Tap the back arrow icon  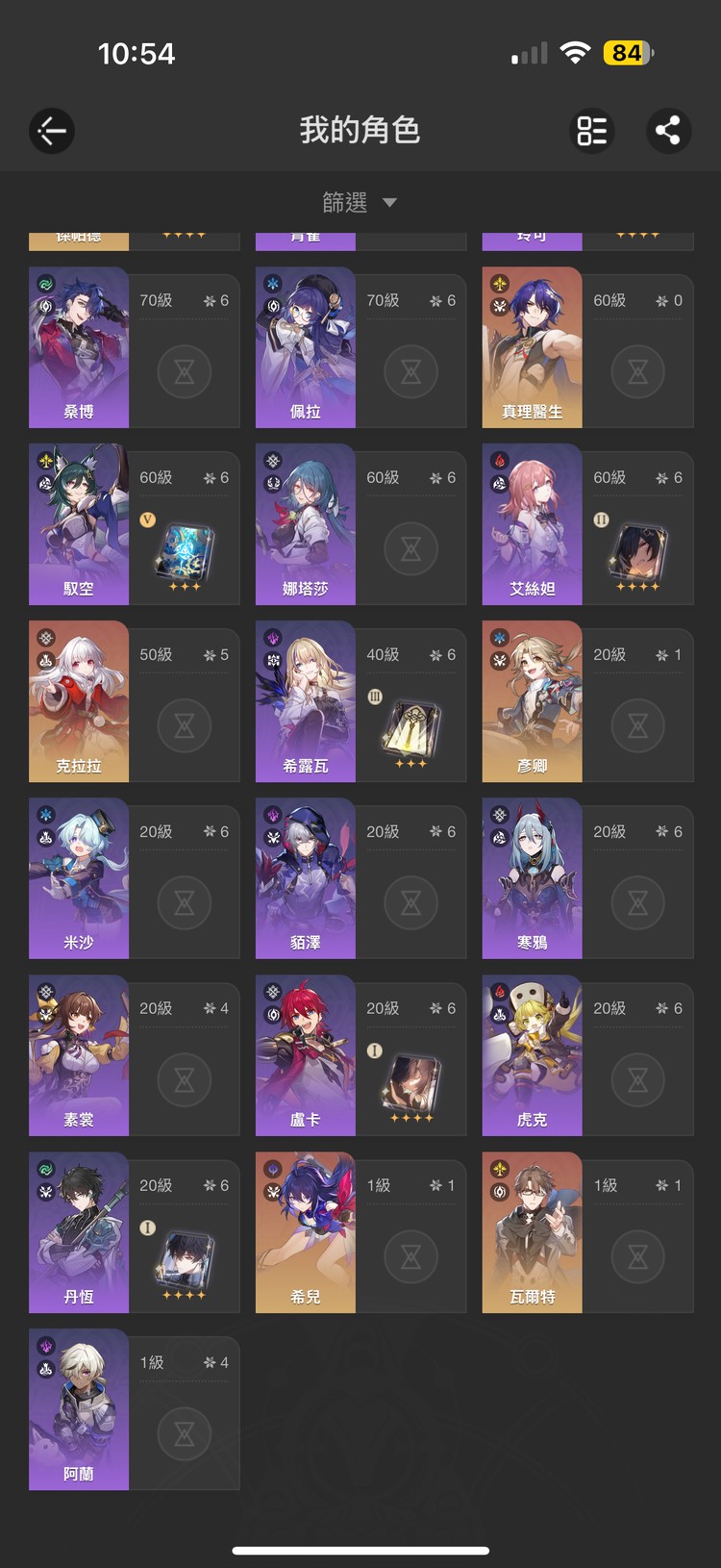52,131
